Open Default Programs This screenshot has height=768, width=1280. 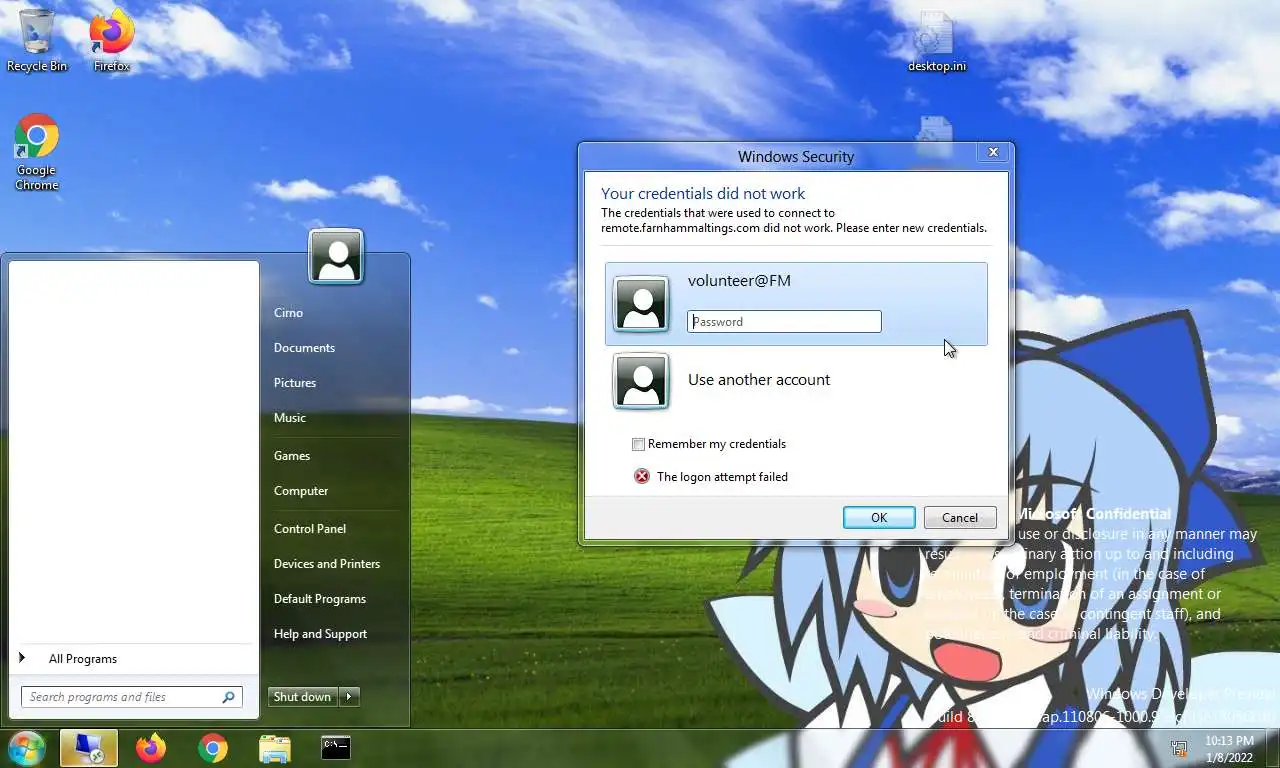tap(320, 599)
